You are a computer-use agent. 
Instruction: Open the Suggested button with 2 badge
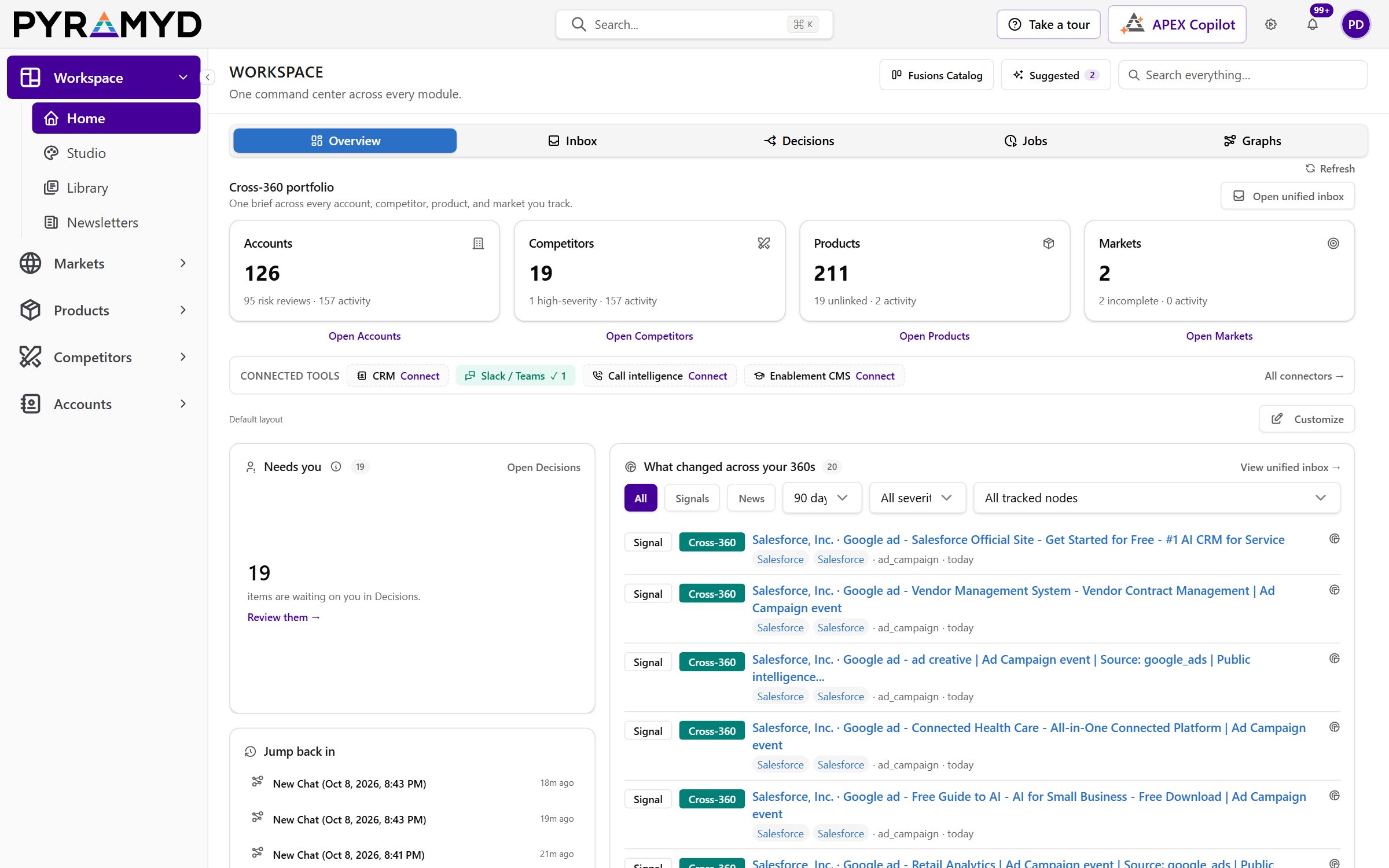click(1056, 75)
